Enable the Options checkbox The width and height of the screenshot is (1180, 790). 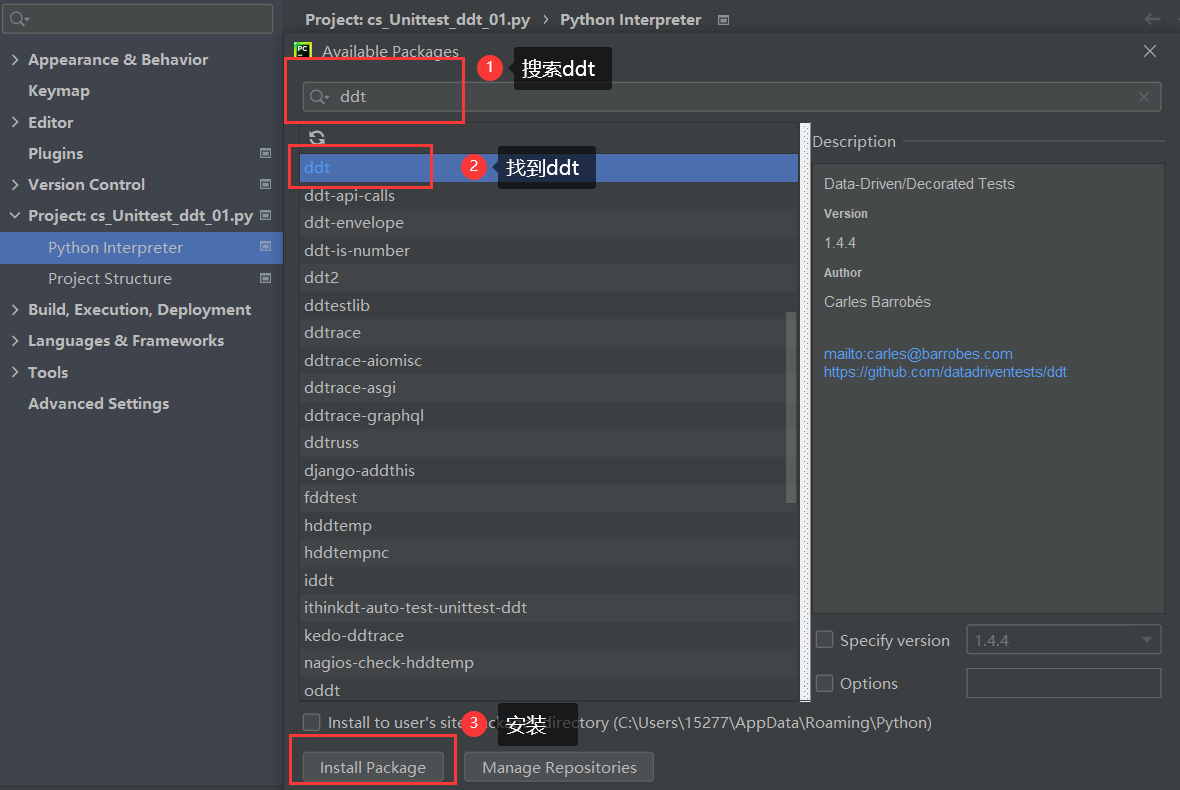point(825,683)
